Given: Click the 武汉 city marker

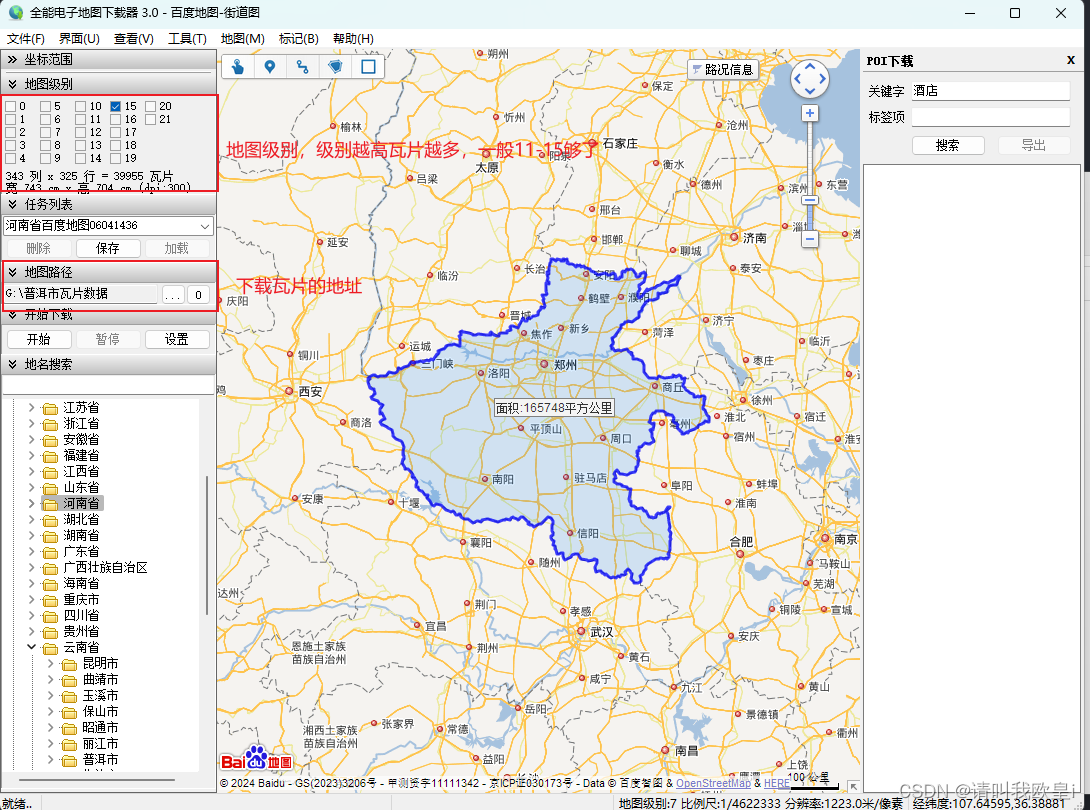Looking at the screenshot, I should [x=581, y=631].
